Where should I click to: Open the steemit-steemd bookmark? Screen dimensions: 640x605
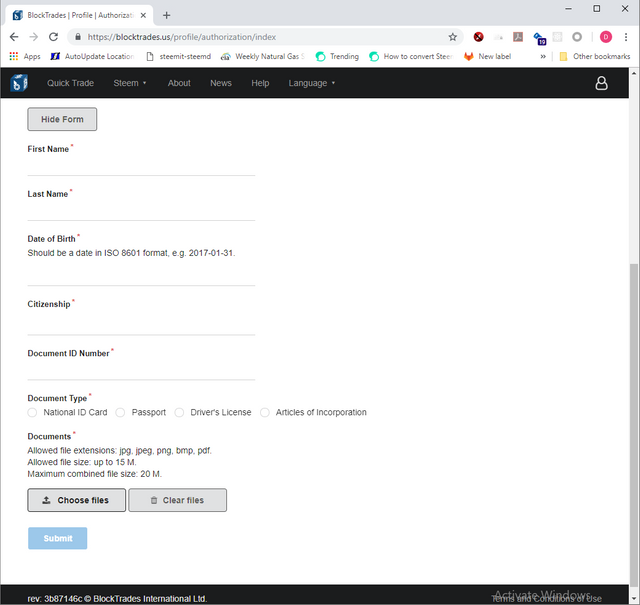click(178, 56)
